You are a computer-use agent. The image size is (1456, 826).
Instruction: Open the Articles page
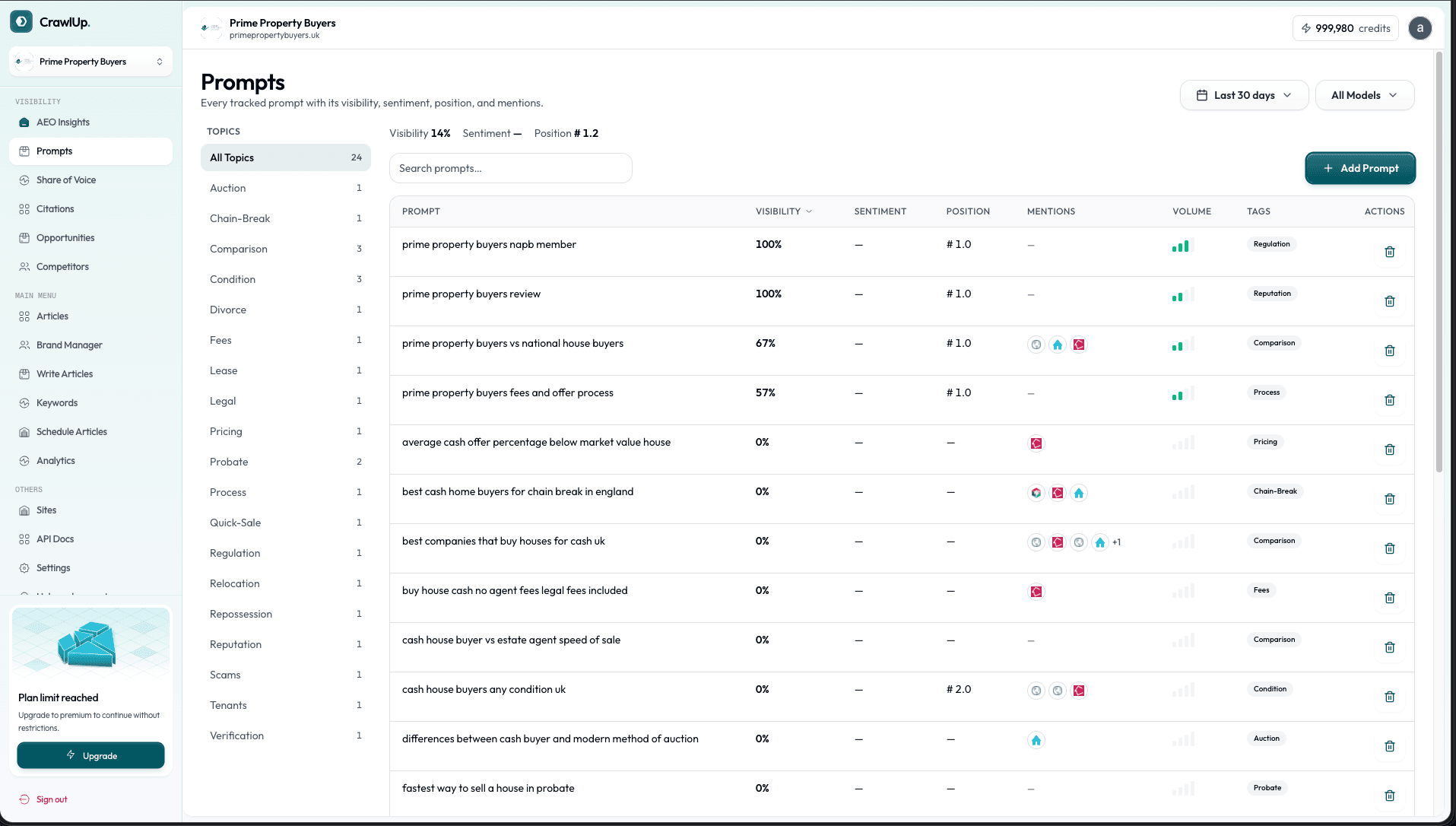[90, 316]
